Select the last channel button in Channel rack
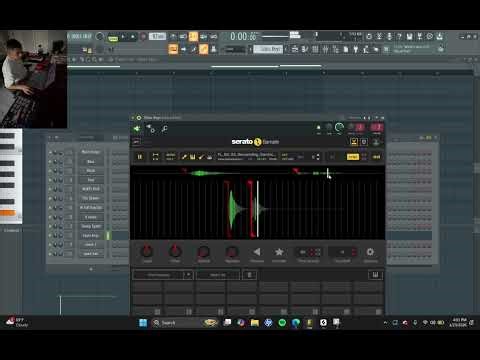 [x=91, y=254]
